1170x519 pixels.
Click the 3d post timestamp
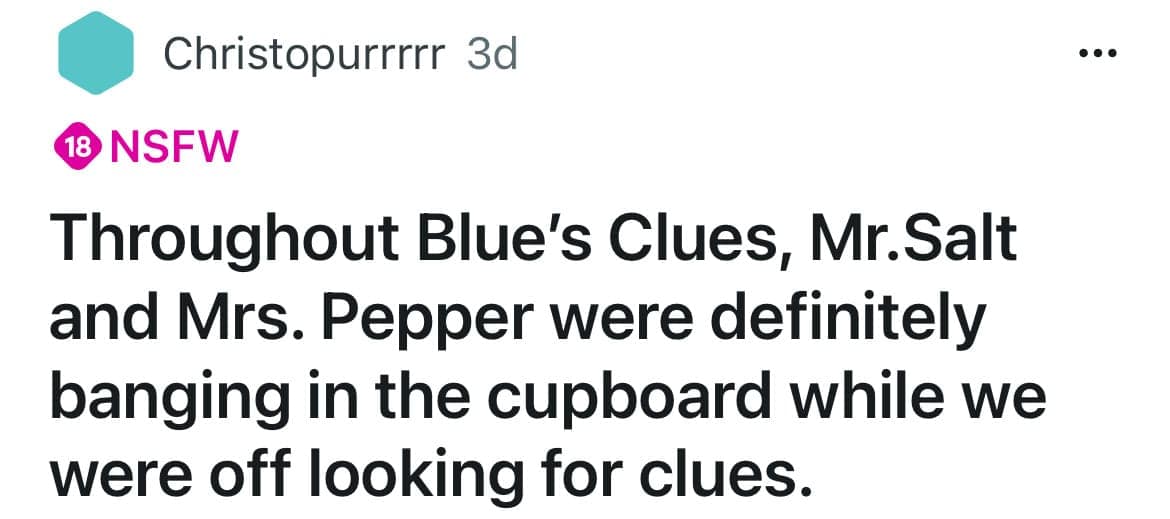(x=493, y=54)
